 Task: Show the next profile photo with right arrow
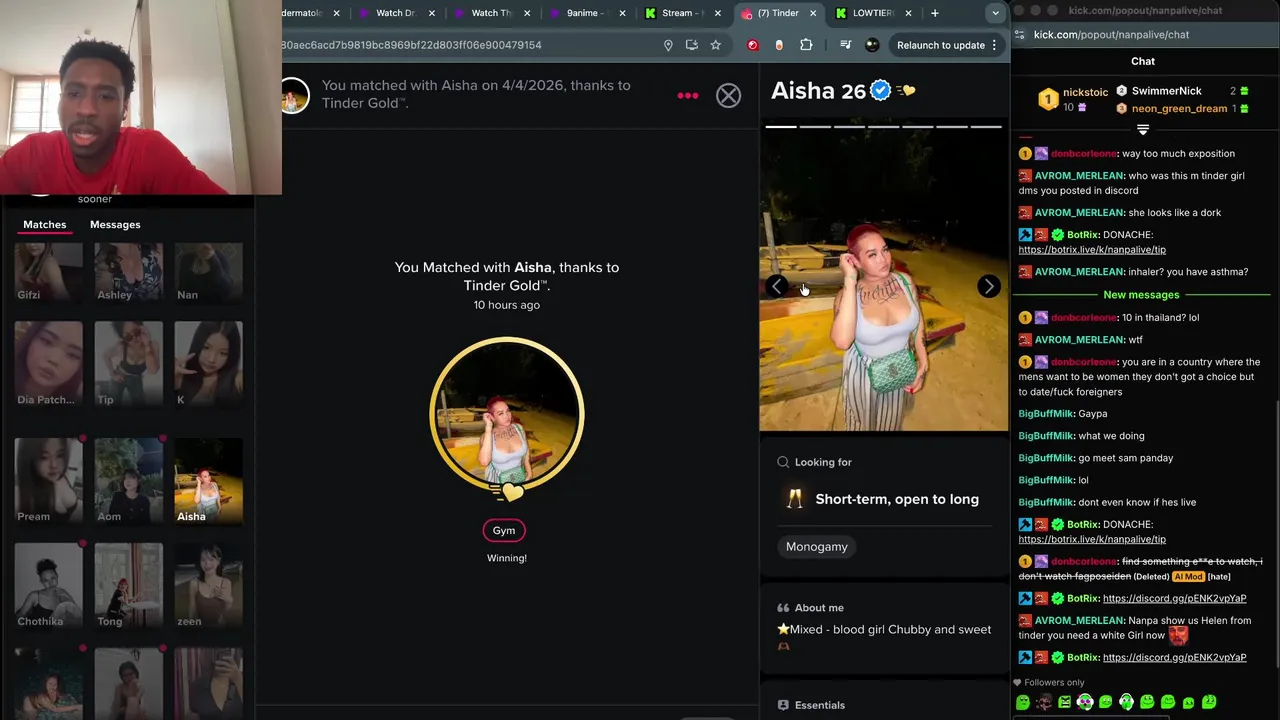(988, 287)
